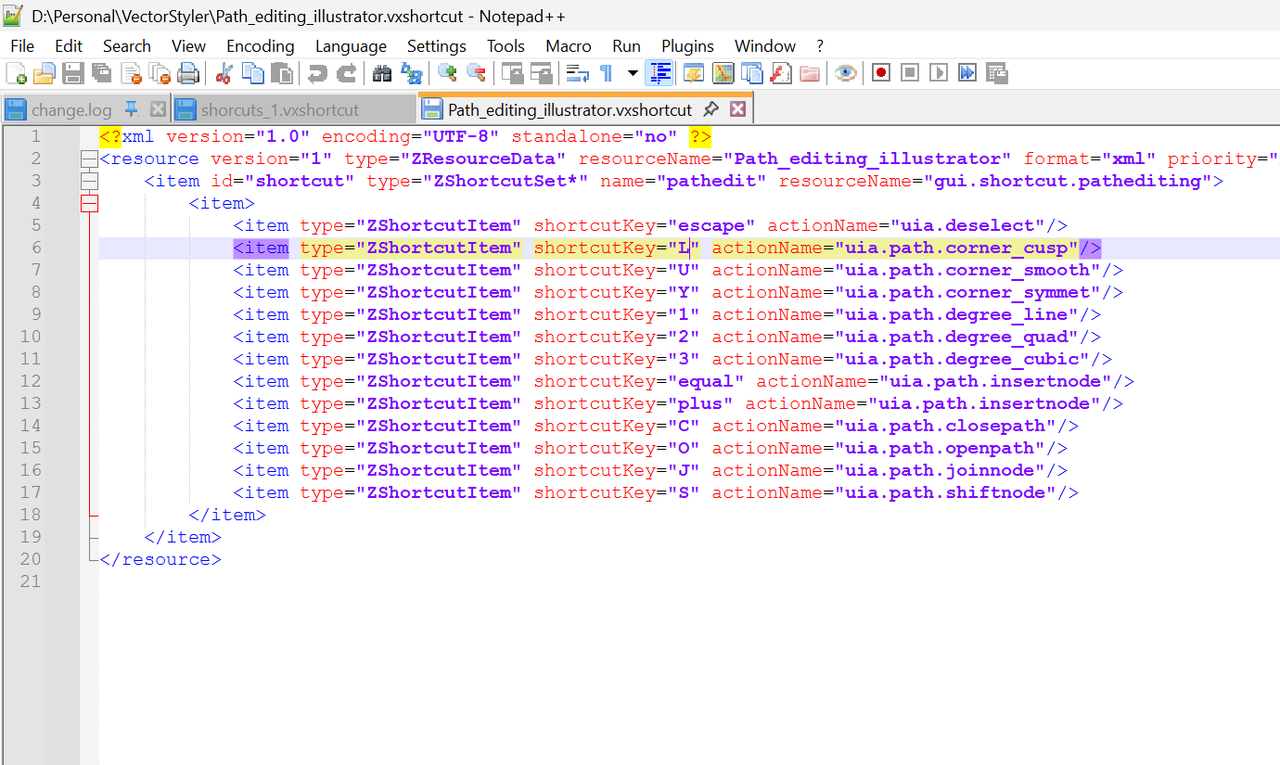Close the Path_editing_illustrator.vxshortcut tab
Screen dimensions: 1280x765
(738, 109)
